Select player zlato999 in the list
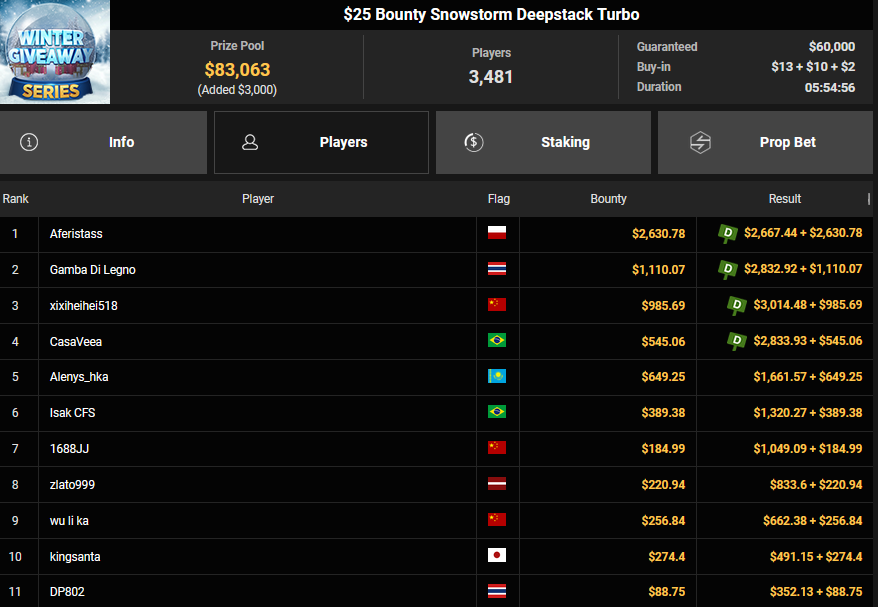Image resolution: width=878 pixels, height=607 pixels. 72,485
